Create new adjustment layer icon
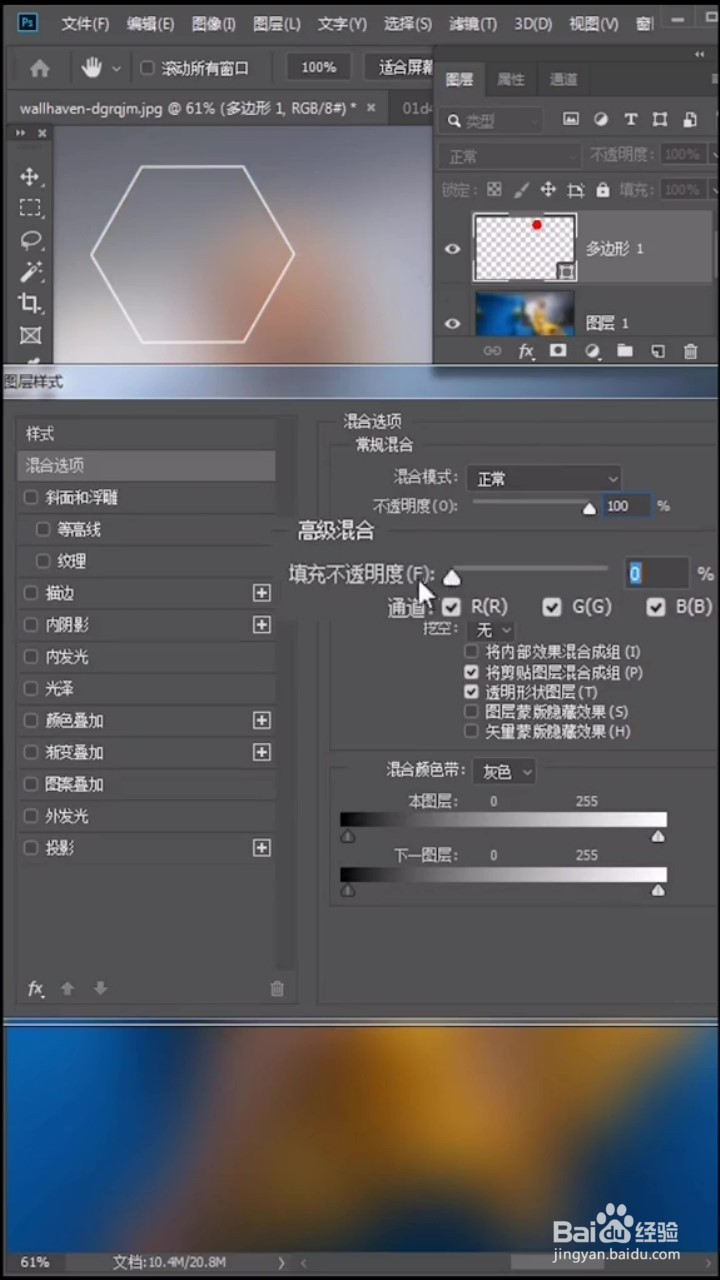This screenshot has width=720, height=1280. point(592,351)
